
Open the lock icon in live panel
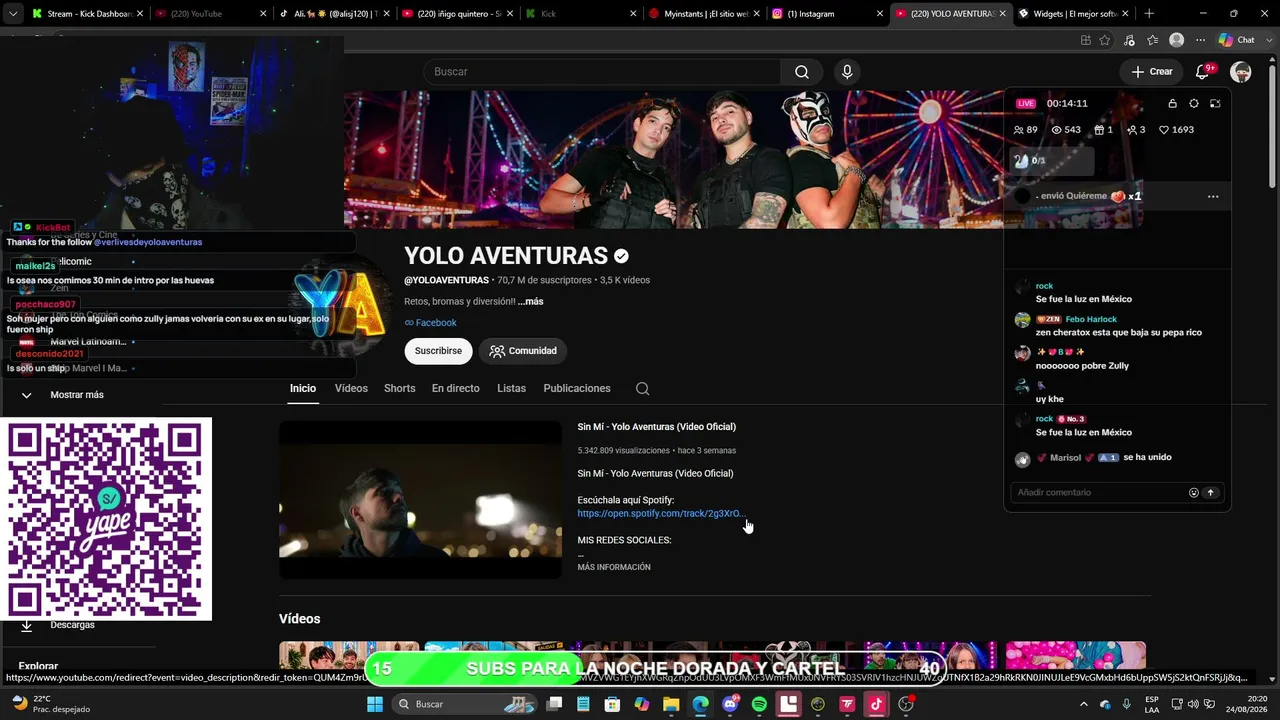[1172, 103]
